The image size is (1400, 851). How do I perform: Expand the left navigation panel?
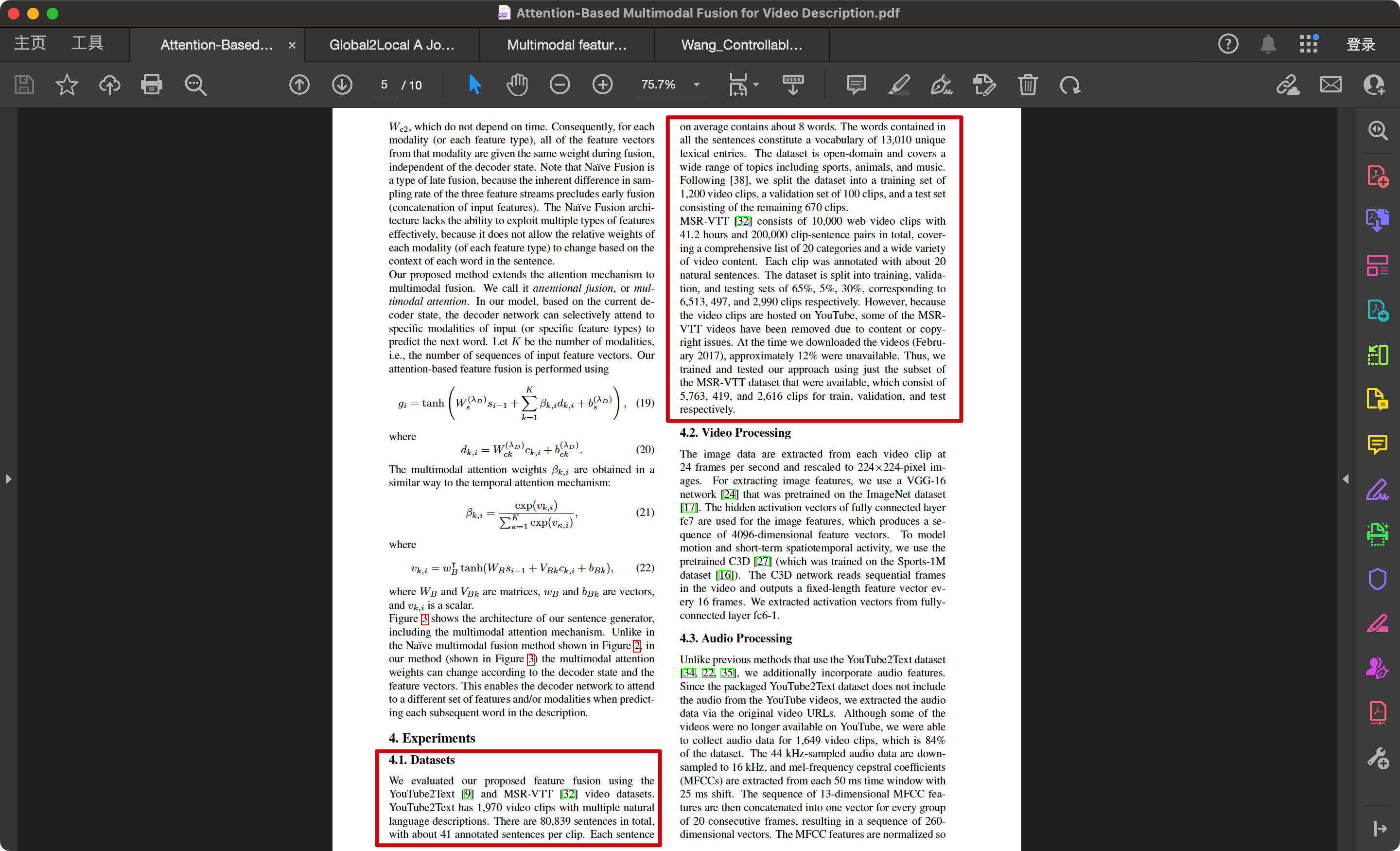pyautogui.click(x=8, y=479)
